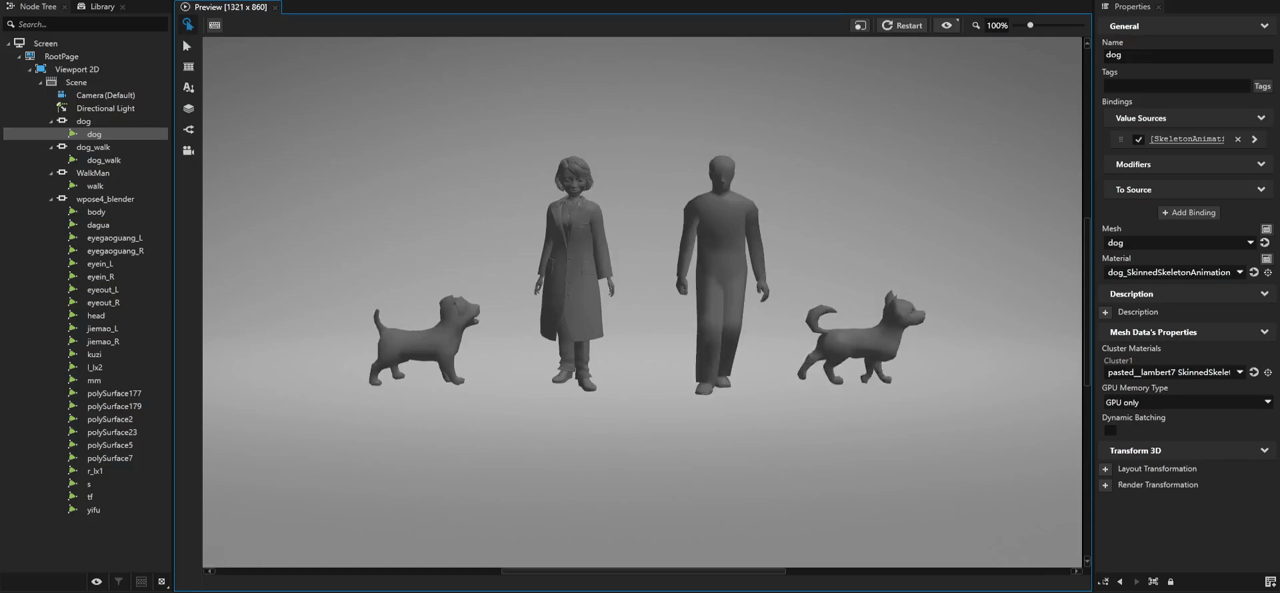The height and width of the screenshot is (593, 1280).
Task: Click the Preview horizontal scrollbar
Action: tap(643, 571)
